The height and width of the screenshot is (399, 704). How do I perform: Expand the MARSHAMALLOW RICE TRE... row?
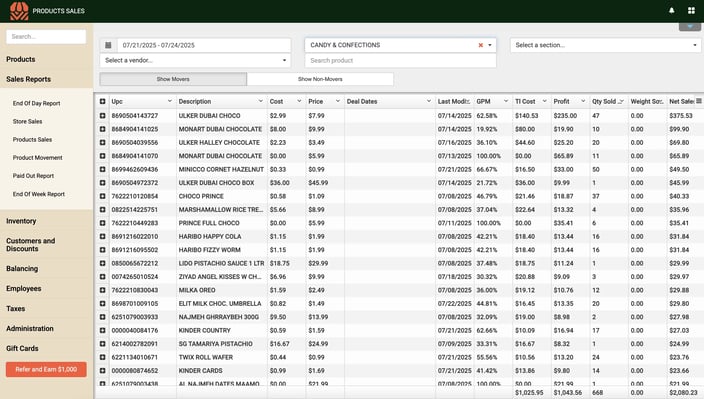pyautogui.click(x=102, y=210)
